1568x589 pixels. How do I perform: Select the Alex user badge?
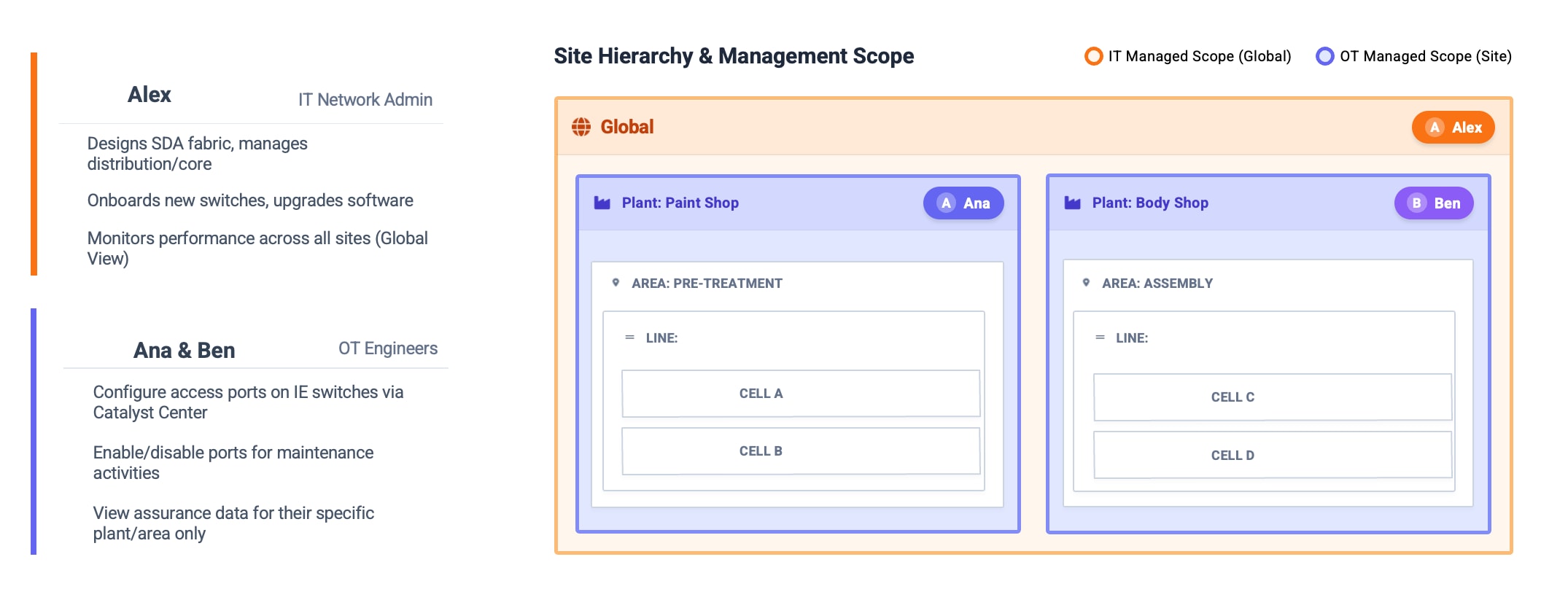coord(1453,128)
